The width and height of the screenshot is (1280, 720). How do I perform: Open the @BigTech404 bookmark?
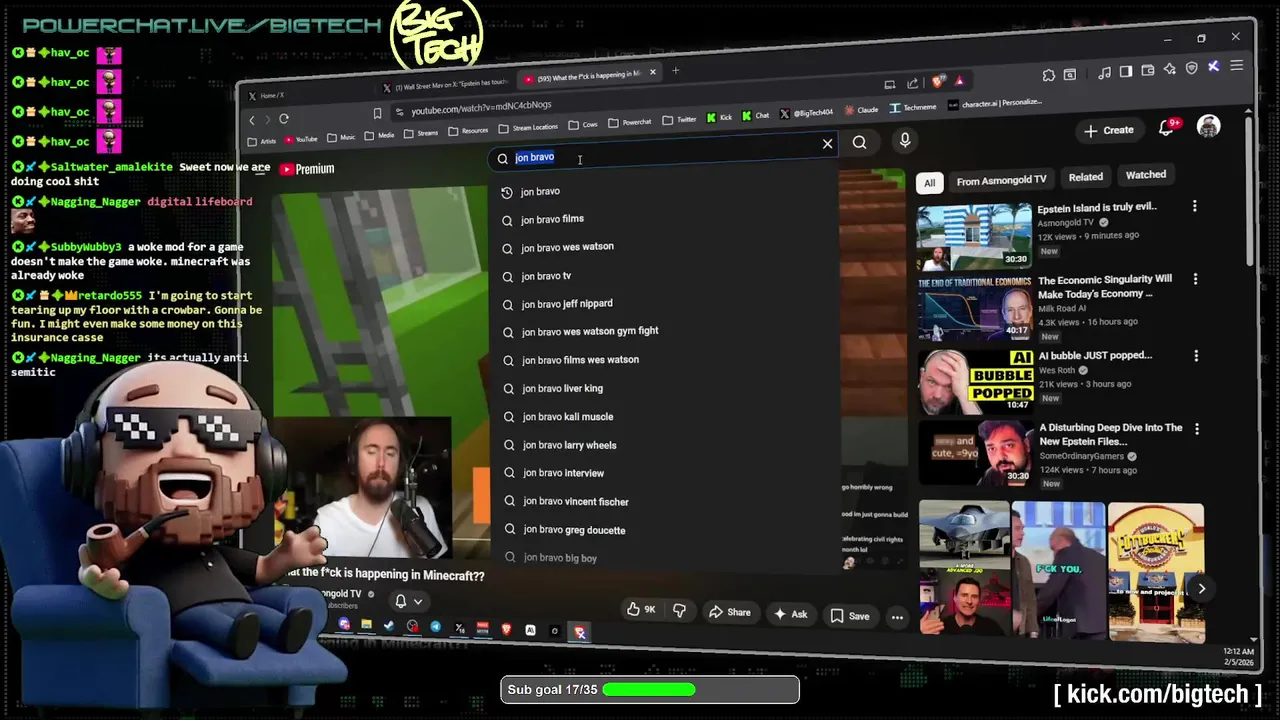coord(806,113)
